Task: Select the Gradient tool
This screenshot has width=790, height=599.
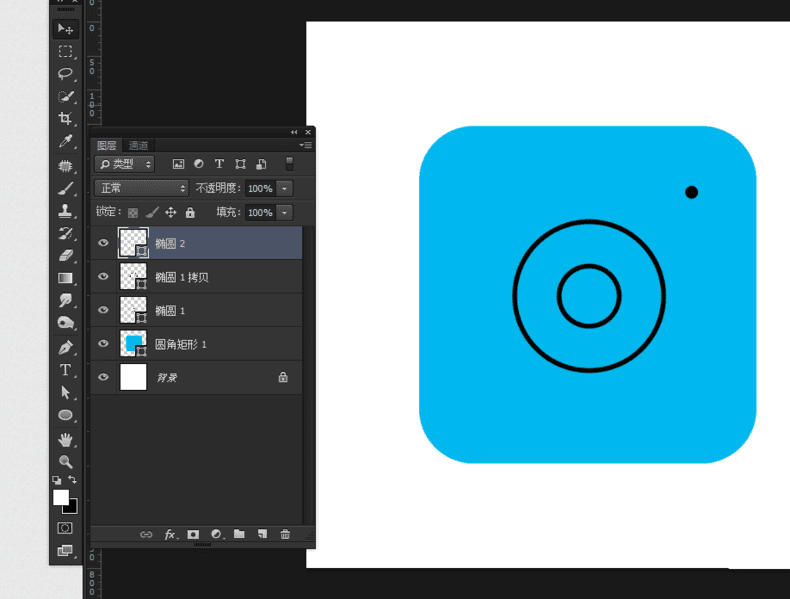Action: coord(65,278)
